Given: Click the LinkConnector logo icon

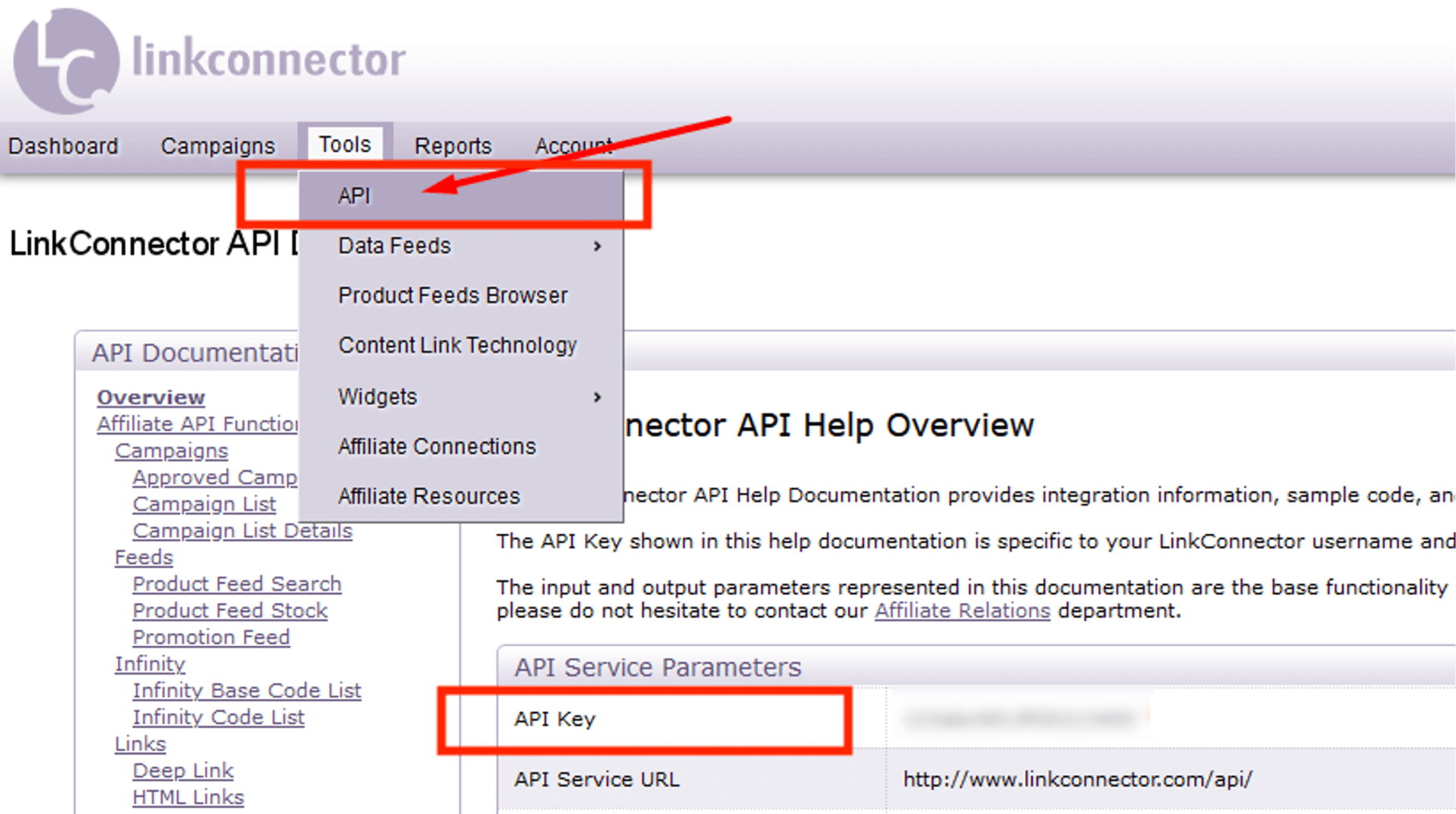Looking at the screenshot, I should point(66,62).
